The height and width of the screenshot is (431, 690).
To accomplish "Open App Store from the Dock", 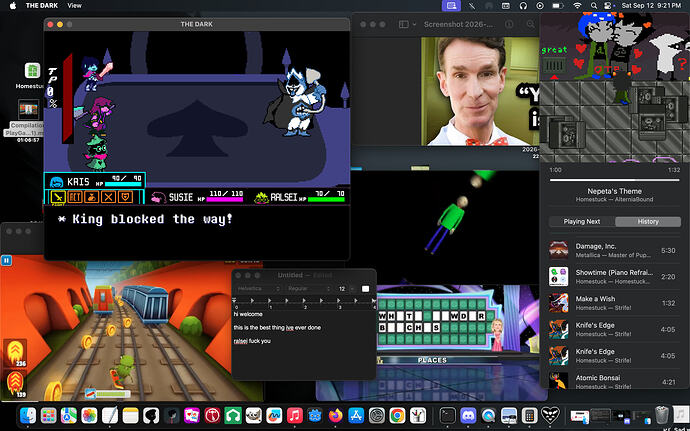I will click(356, 415).
